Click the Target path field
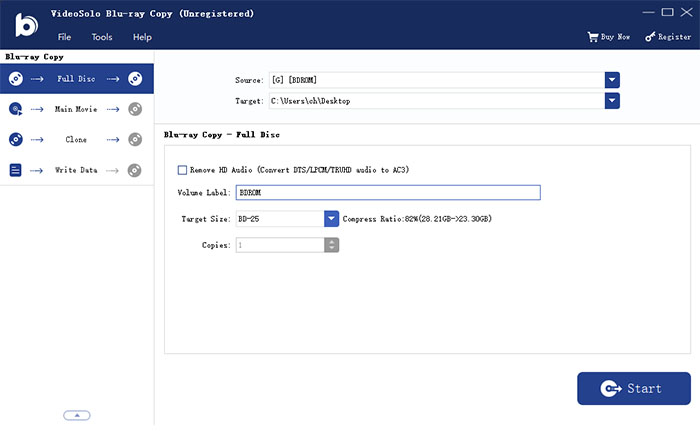 coord(437,101)
